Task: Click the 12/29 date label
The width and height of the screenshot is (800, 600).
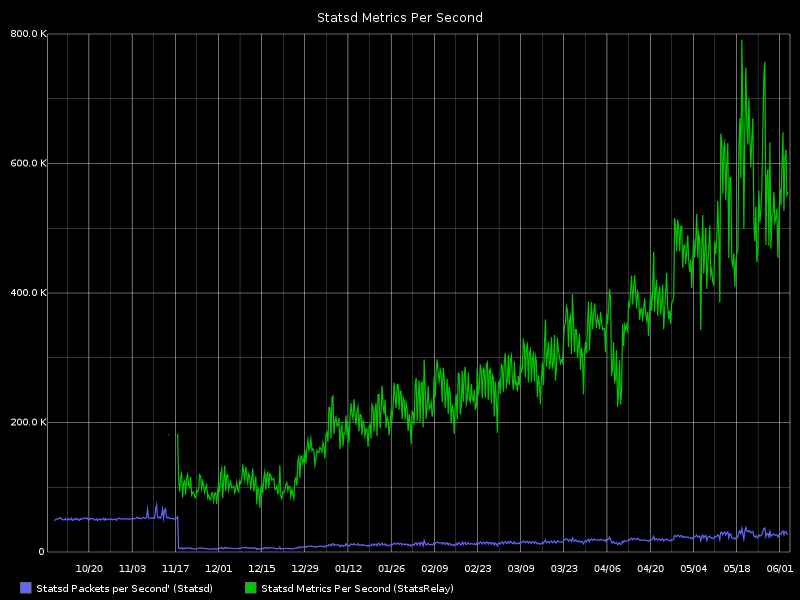Action: (305, 568)
